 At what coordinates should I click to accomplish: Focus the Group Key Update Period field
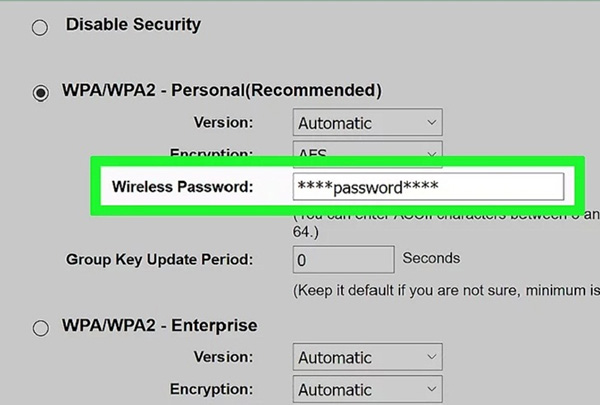coord(343,259)
